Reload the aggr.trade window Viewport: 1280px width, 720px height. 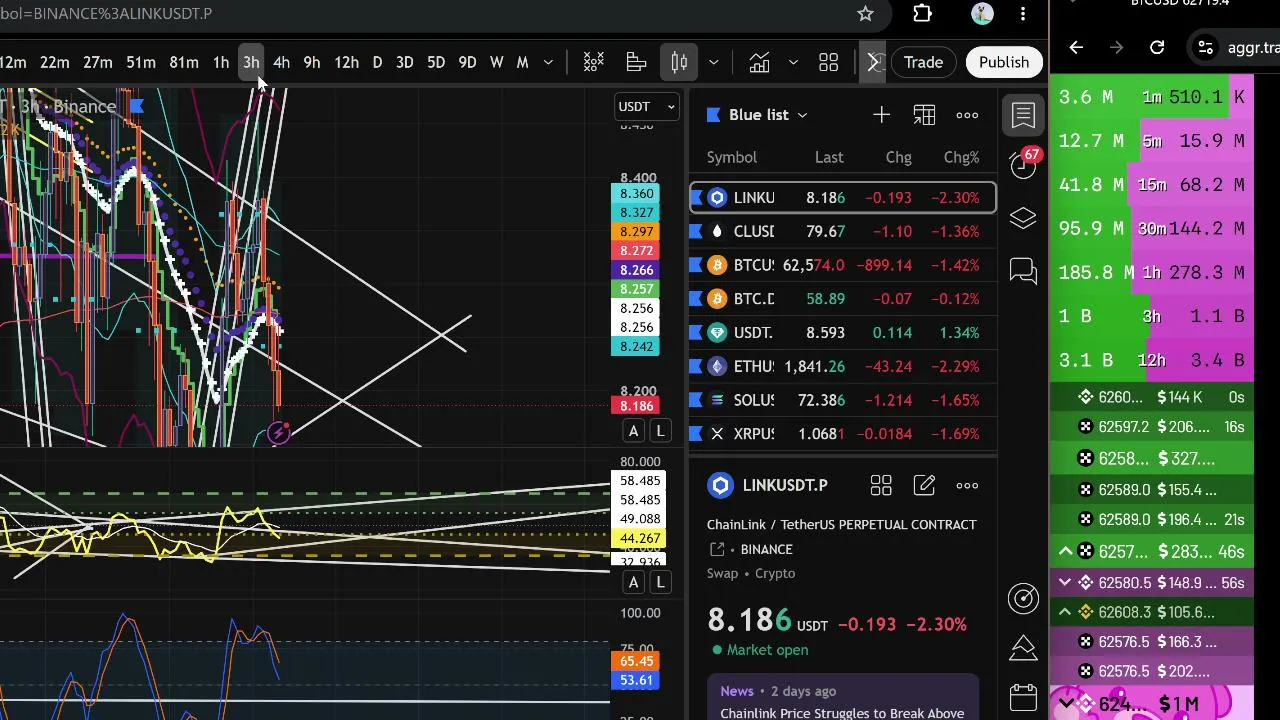pyautogui.click(x=1157, y=47)
